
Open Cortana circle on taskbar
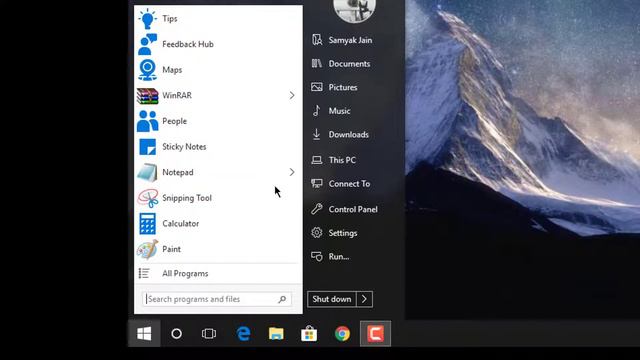(x=176, y=334)
